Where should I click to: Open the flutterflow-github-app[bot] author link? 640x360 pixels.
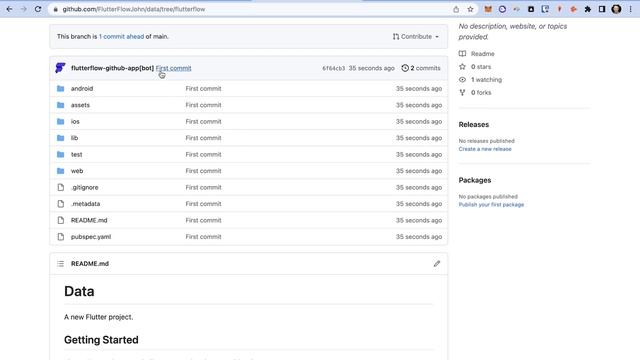coord(112,68)
